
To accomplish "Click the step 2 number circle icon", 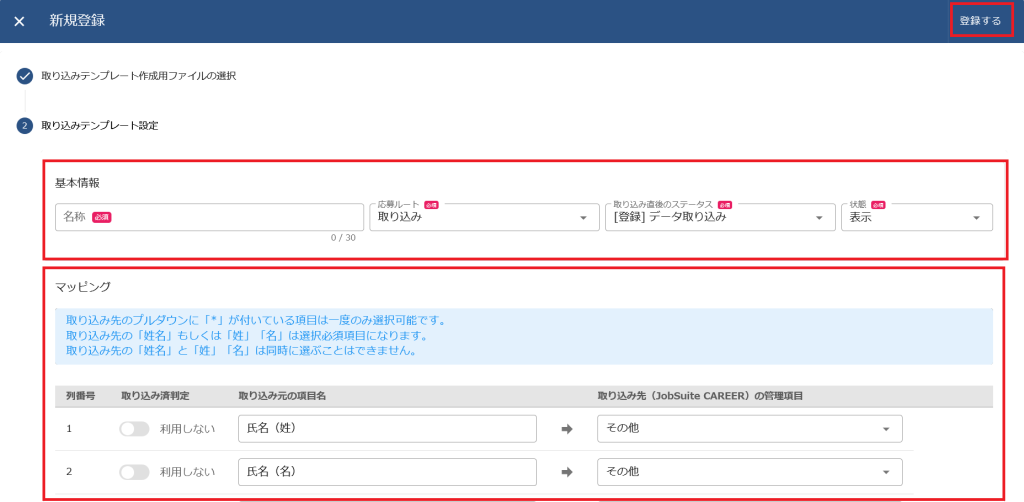I will pyautogui.click(x=25, y=126).
